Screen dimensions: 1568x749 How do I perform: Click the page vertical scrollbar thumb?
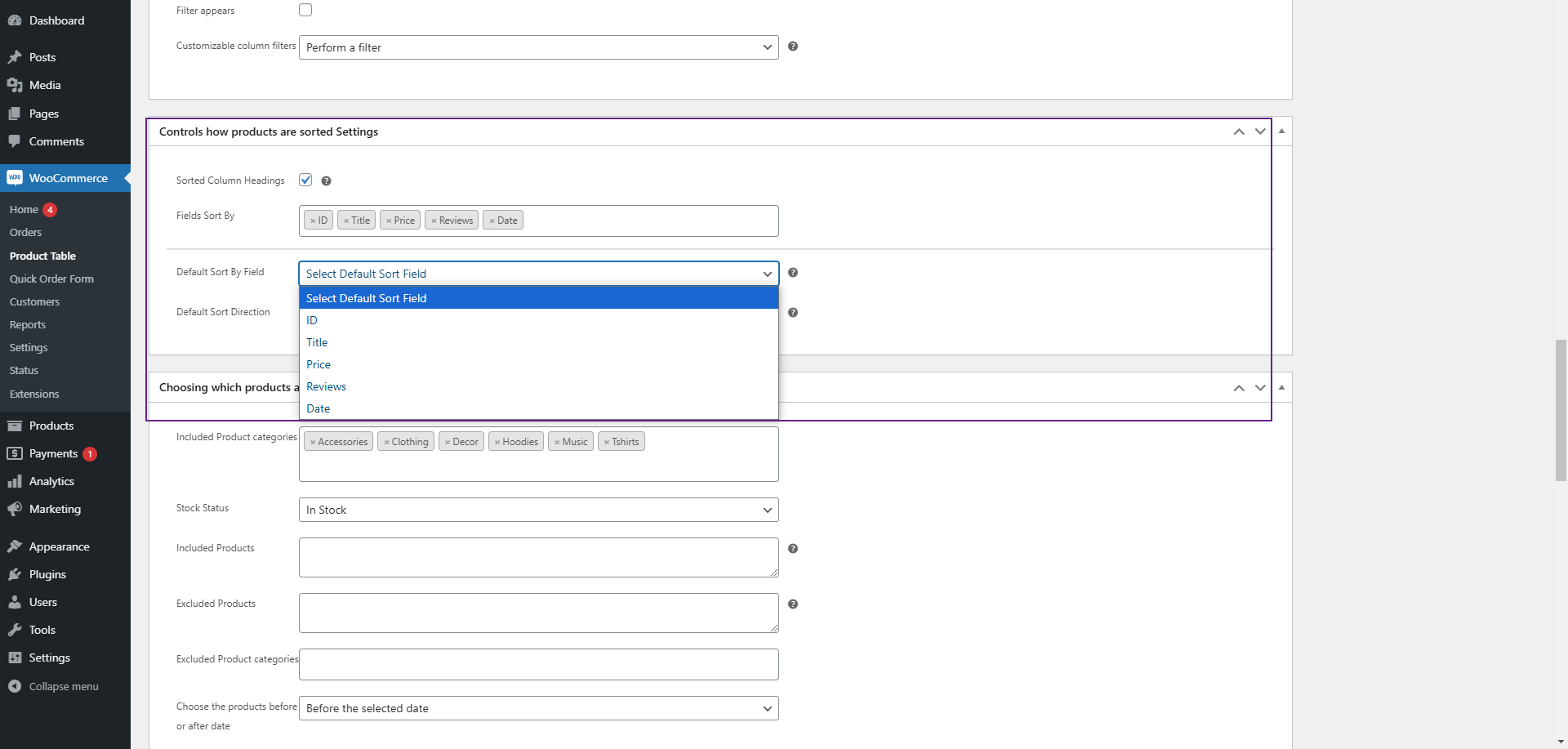(1561, 411)
